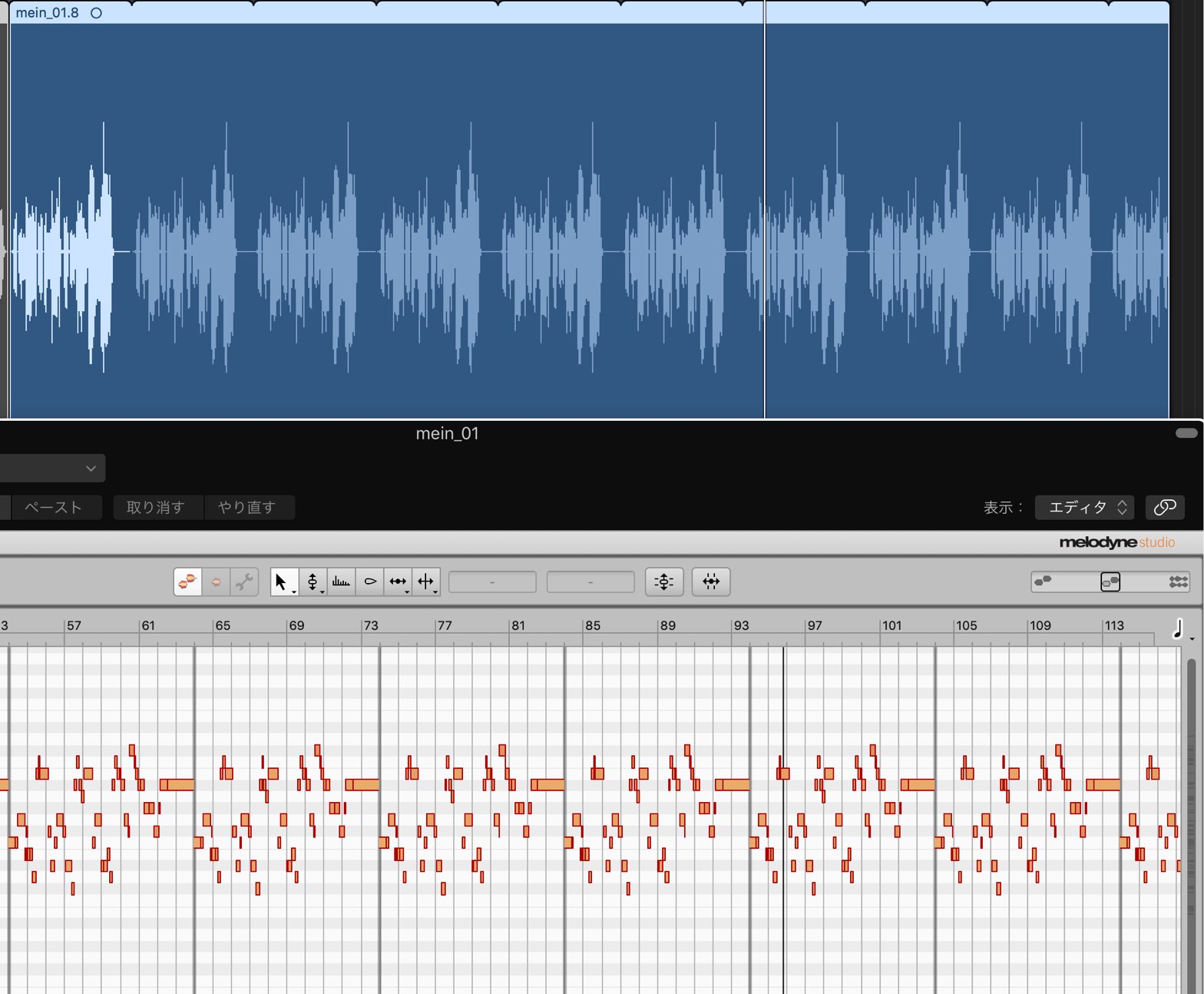Toggle Note Editing mode with blobs icon
This screenshot has height=994, width=1204.
(x=187, y=581)
